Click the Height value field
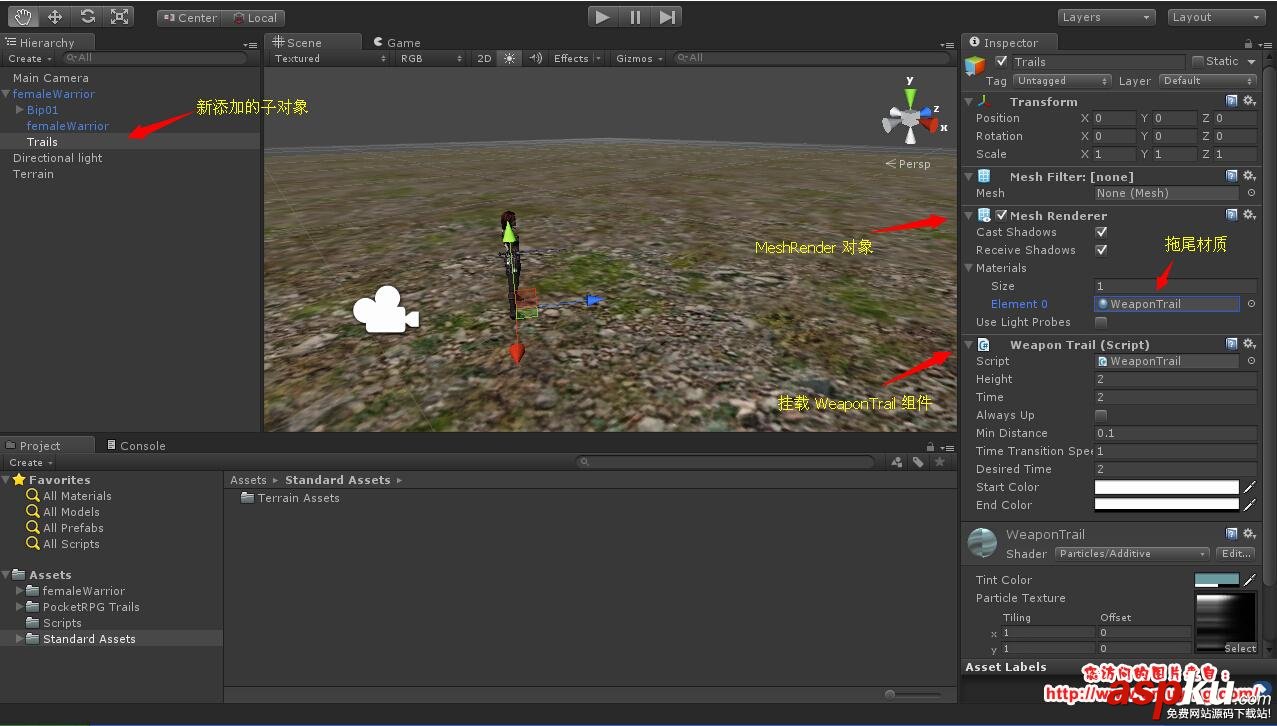This screenshot has width=1277, height=726. coord(1175,379)
